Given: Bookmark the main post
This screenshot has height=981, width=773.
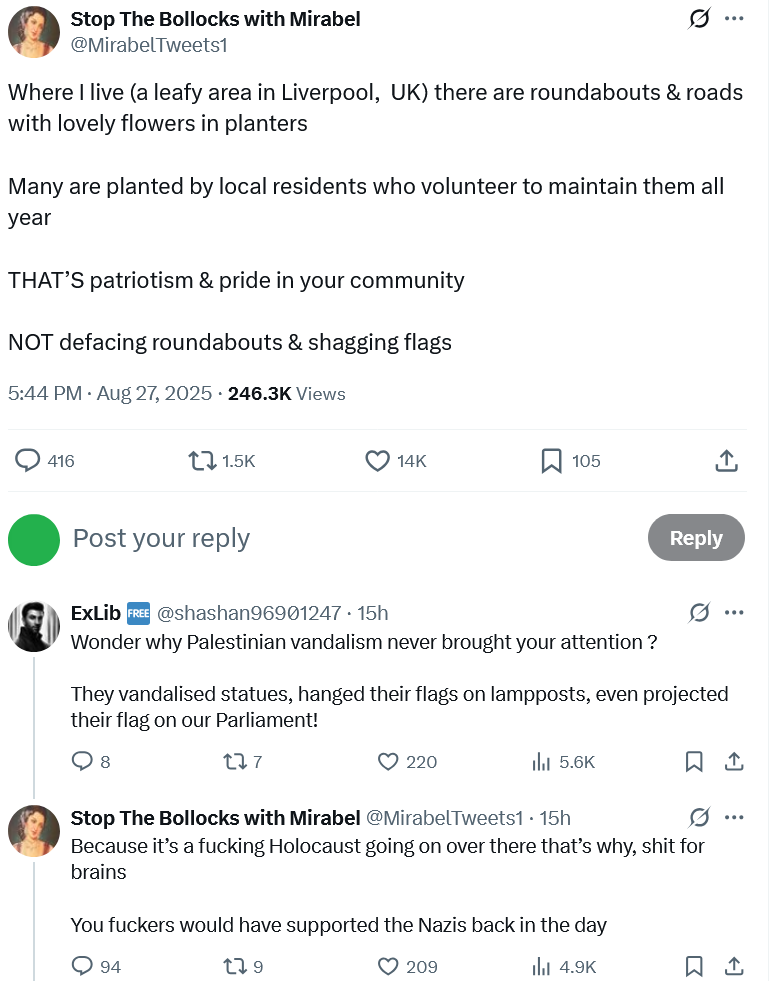Looking at the screenshot, I should coord(551,461).
